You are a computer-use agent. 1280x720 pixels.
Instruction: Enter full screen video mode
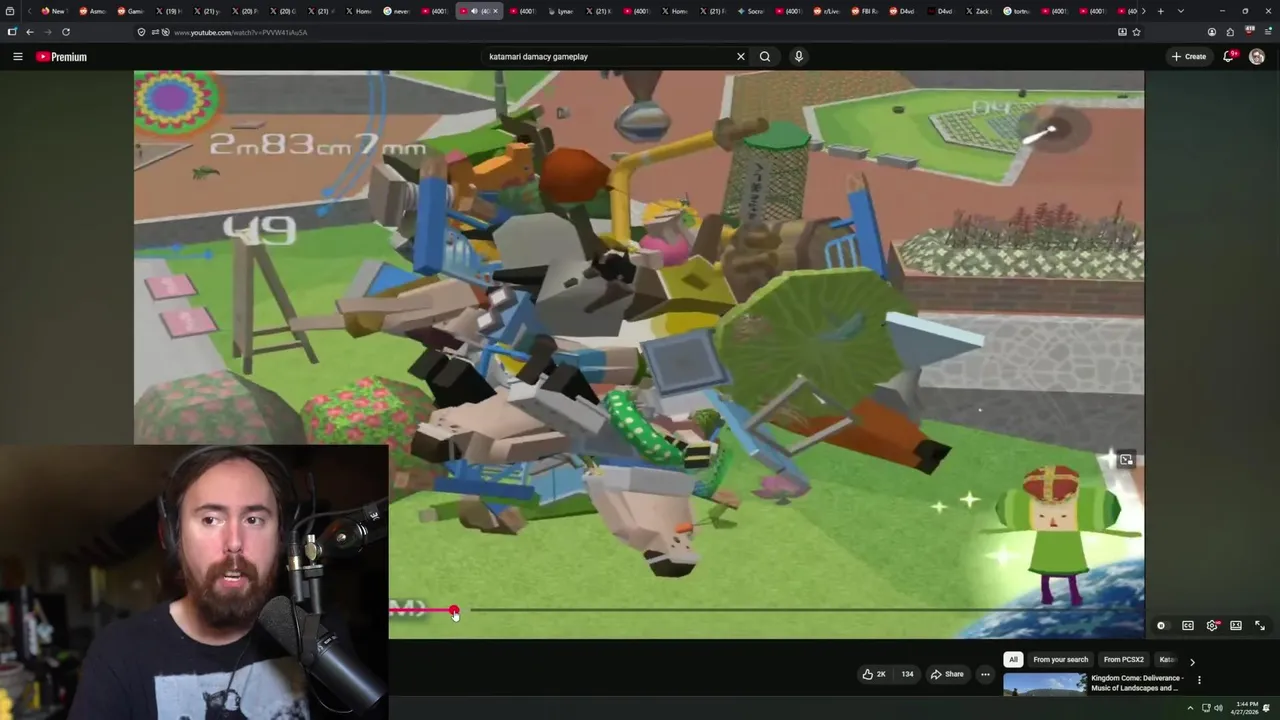click(x=1260, y=626)
